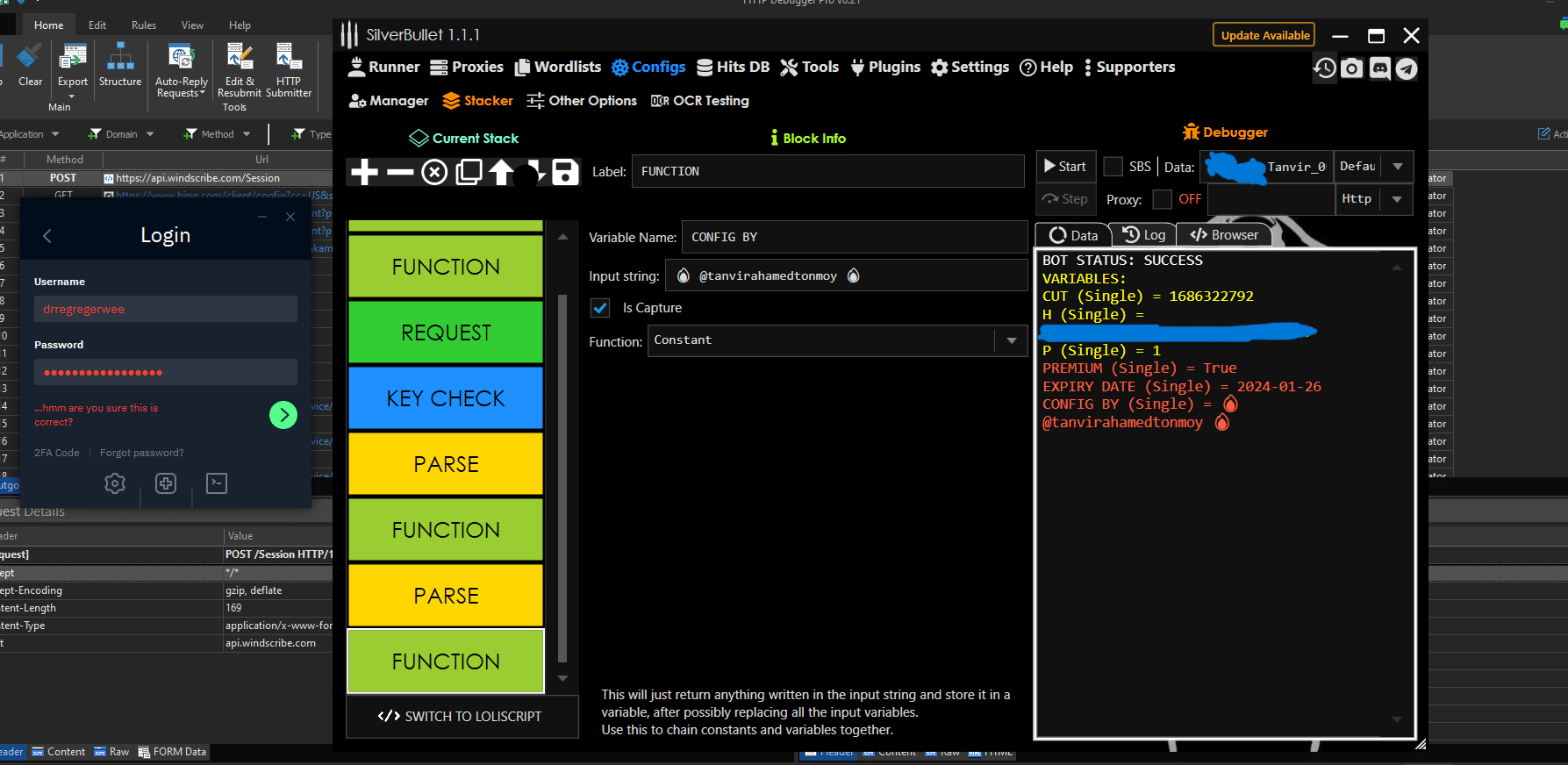Open the Http proxy type dropdown
Viewport: 1568px width, 765px height.
(x=1396, y=199)
